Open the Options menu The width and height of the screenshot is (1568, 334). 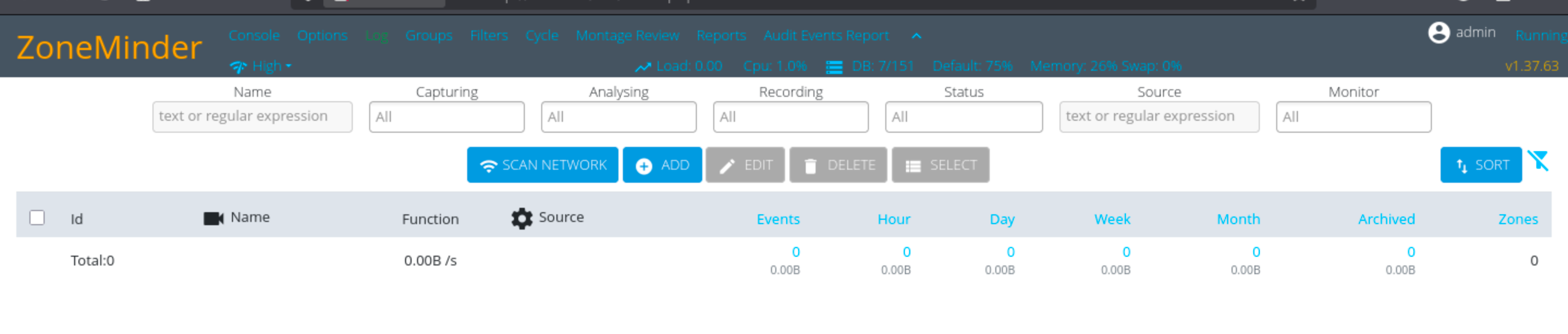322,35
